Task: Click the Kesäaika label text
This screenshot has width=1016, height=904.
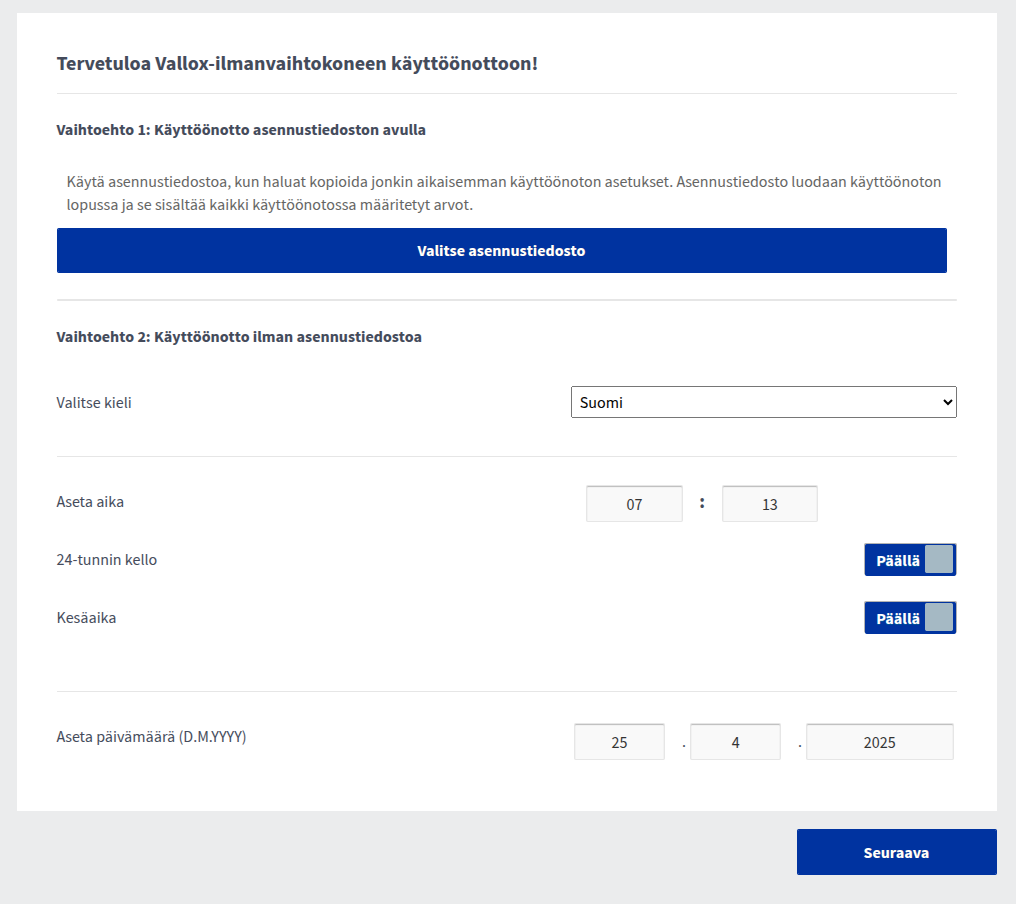Action: tap(86, 618)
